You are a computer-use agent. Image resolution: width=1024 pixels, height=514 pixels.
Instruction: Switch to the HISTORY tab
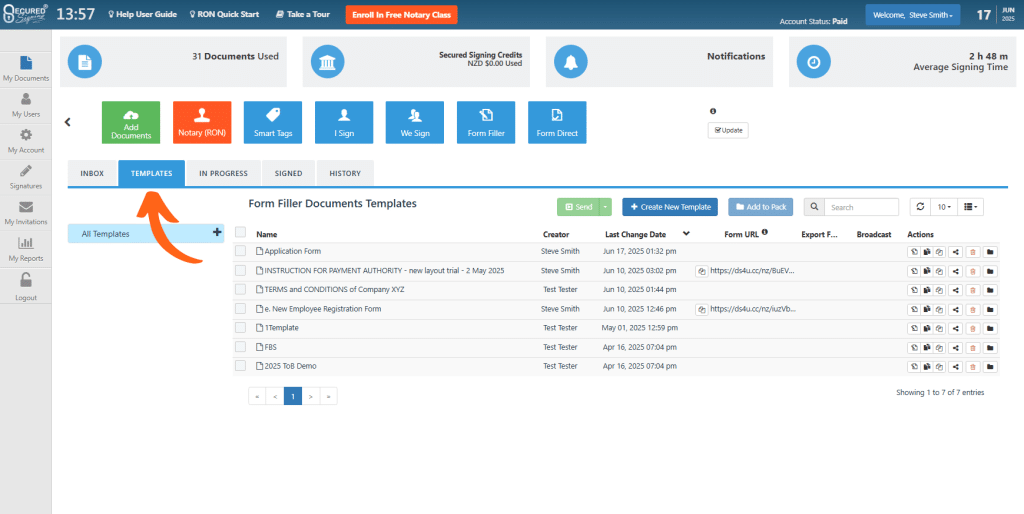click(x=345, y=174)
